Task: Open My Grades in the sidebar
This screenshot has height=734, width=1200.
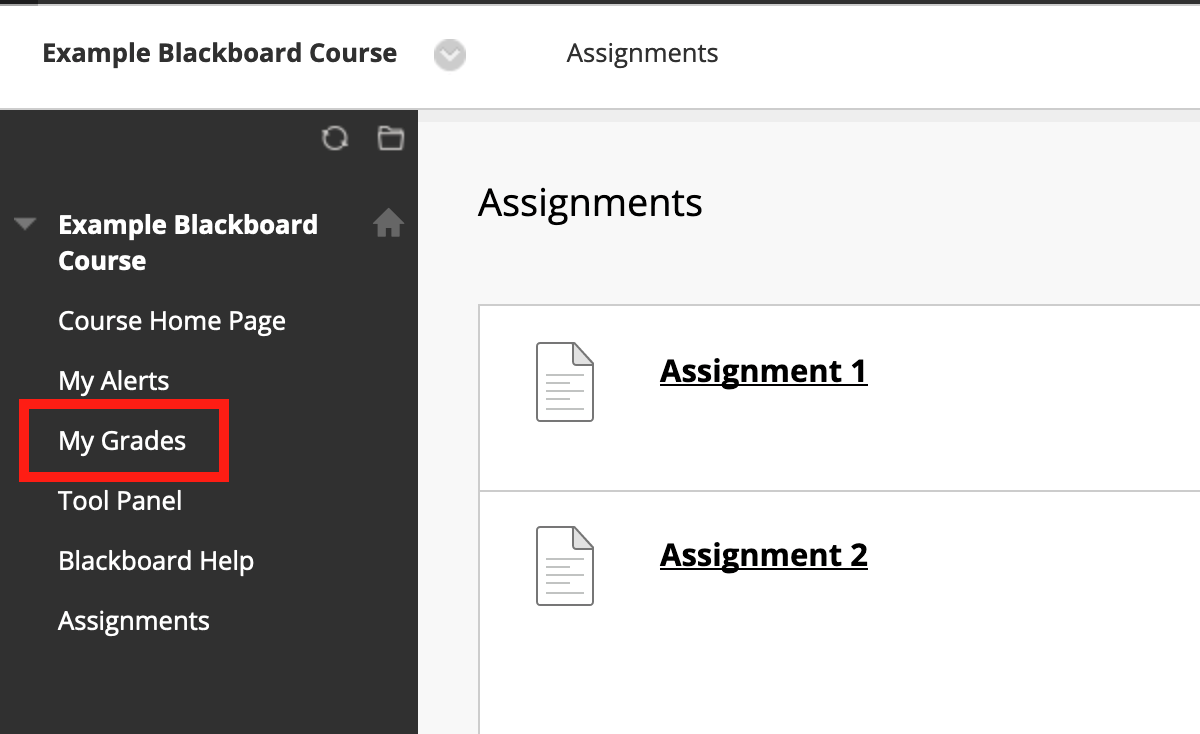Action: tap(122, 441)
